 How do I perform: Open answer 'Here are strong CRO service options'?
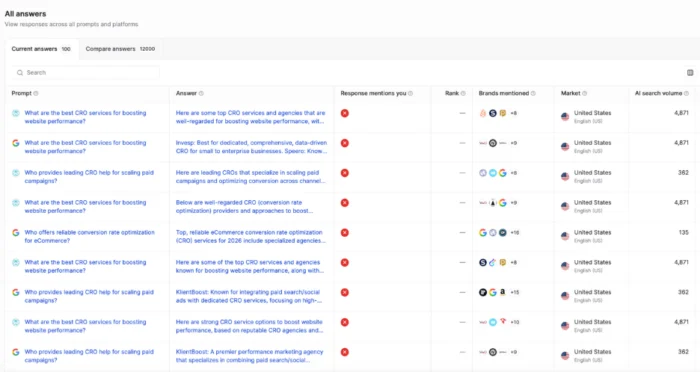(250, 326)
